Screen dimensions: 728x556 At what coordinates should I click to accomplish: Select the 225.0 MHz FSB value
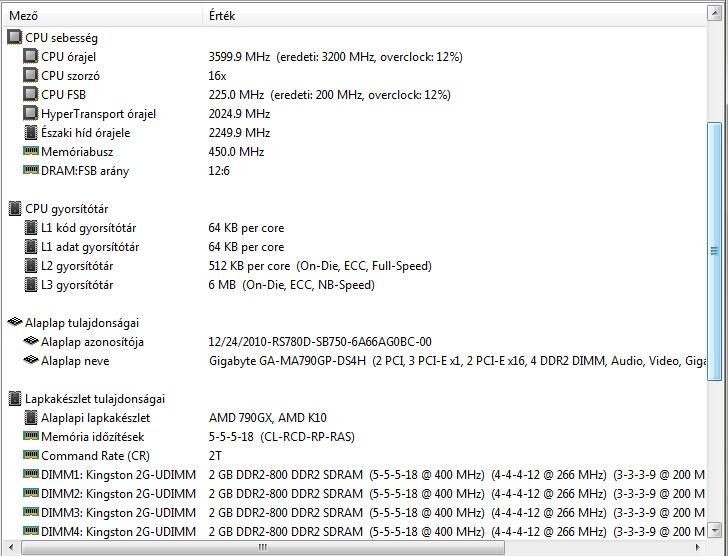point(329,95)
